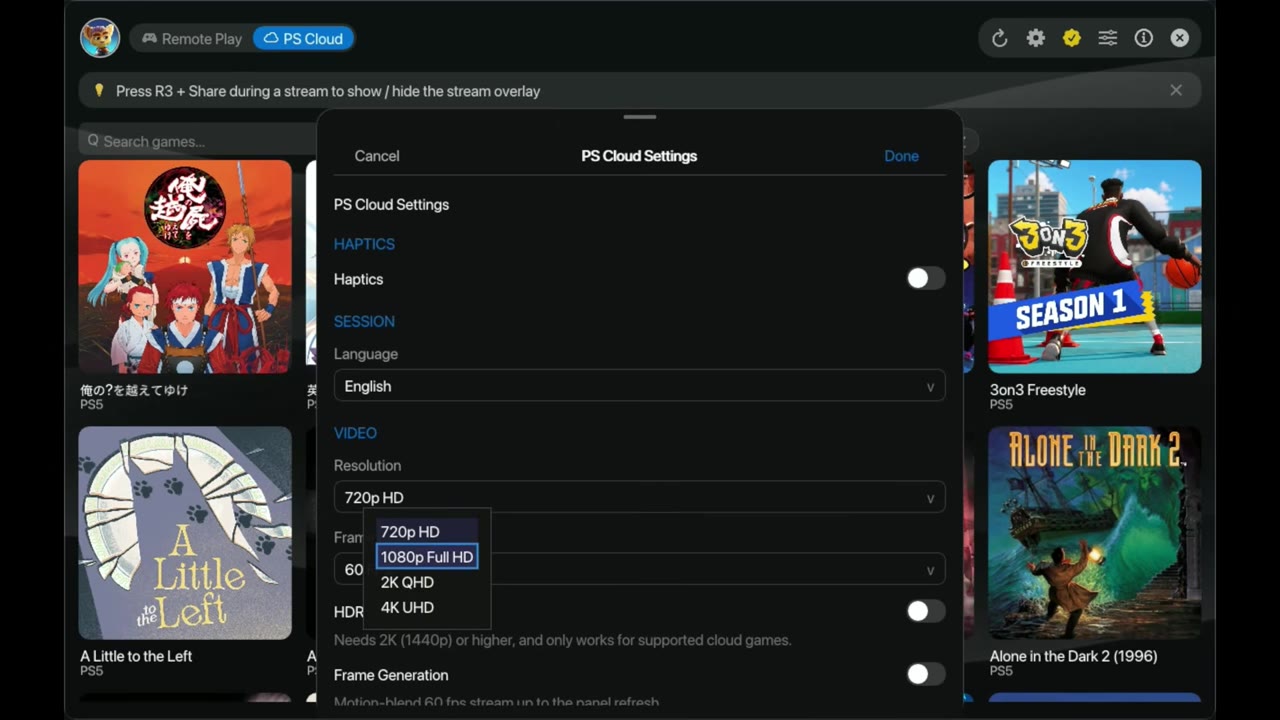Click the "Alone in the Dark 2 (1996)" title

1073,656
